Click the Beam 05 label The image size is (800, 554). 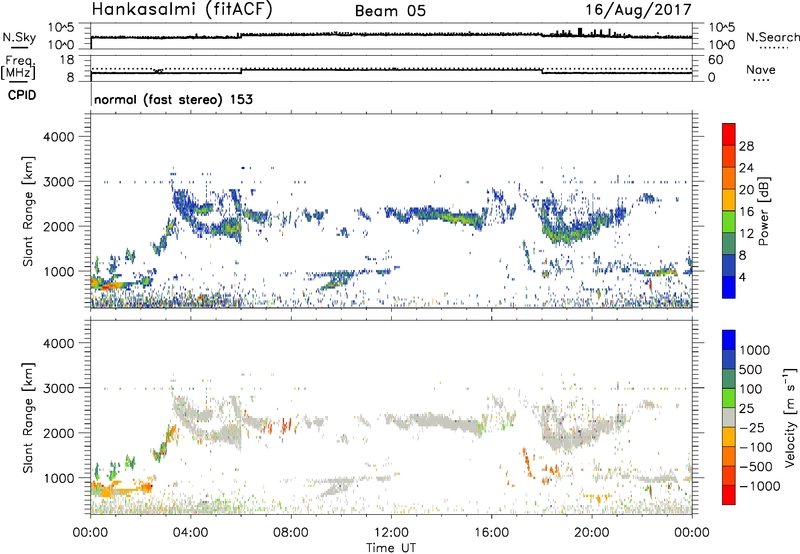tap(390, 11)
